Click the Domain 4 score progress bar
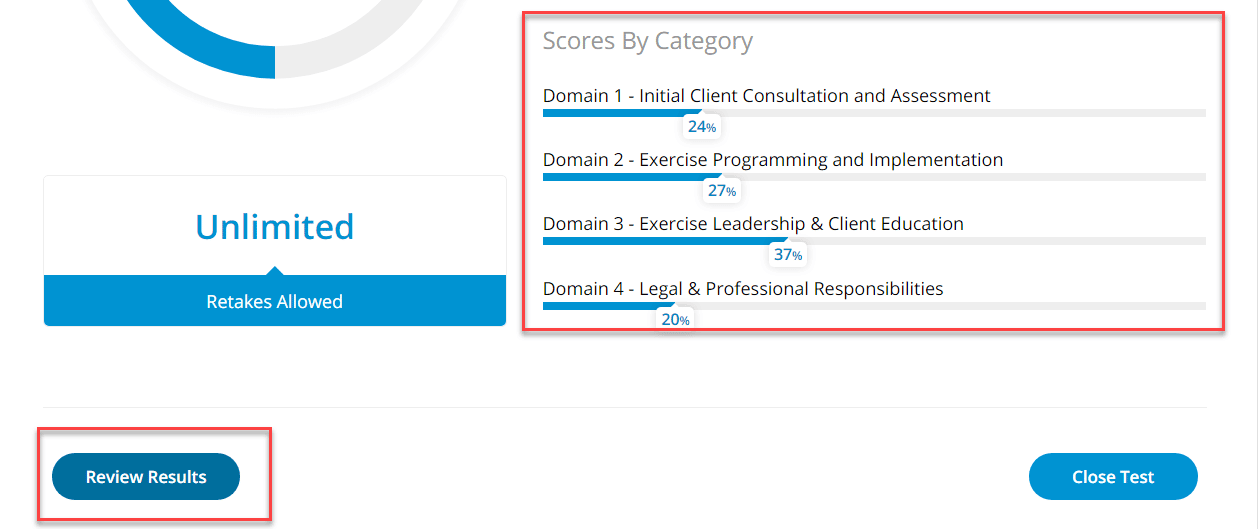The width and height of the screenshot is (1258, 529). 873,305
